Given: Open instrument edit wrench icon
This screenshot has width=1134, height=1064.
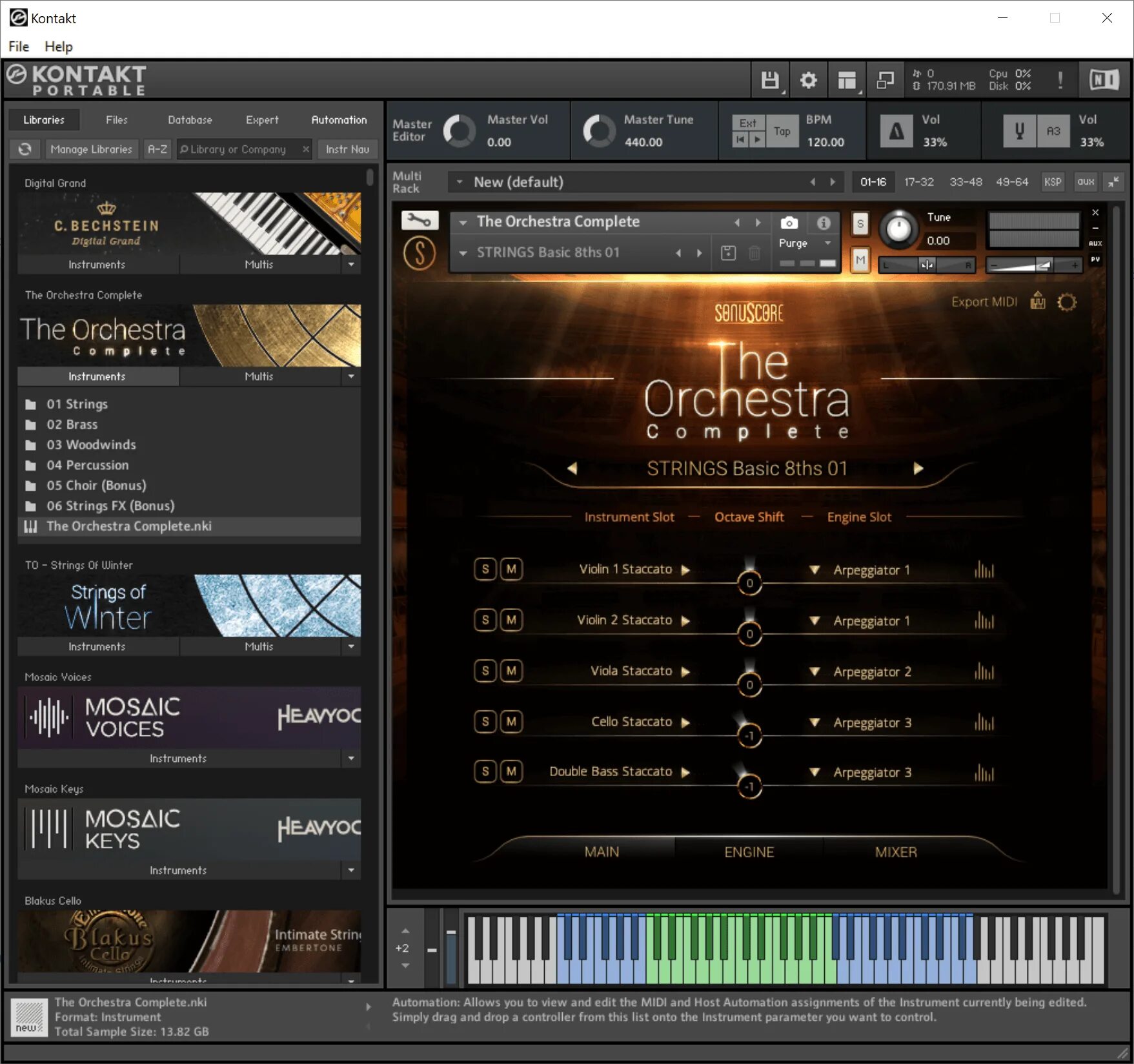Looking at the screenshot, I should tap(420, 221).
